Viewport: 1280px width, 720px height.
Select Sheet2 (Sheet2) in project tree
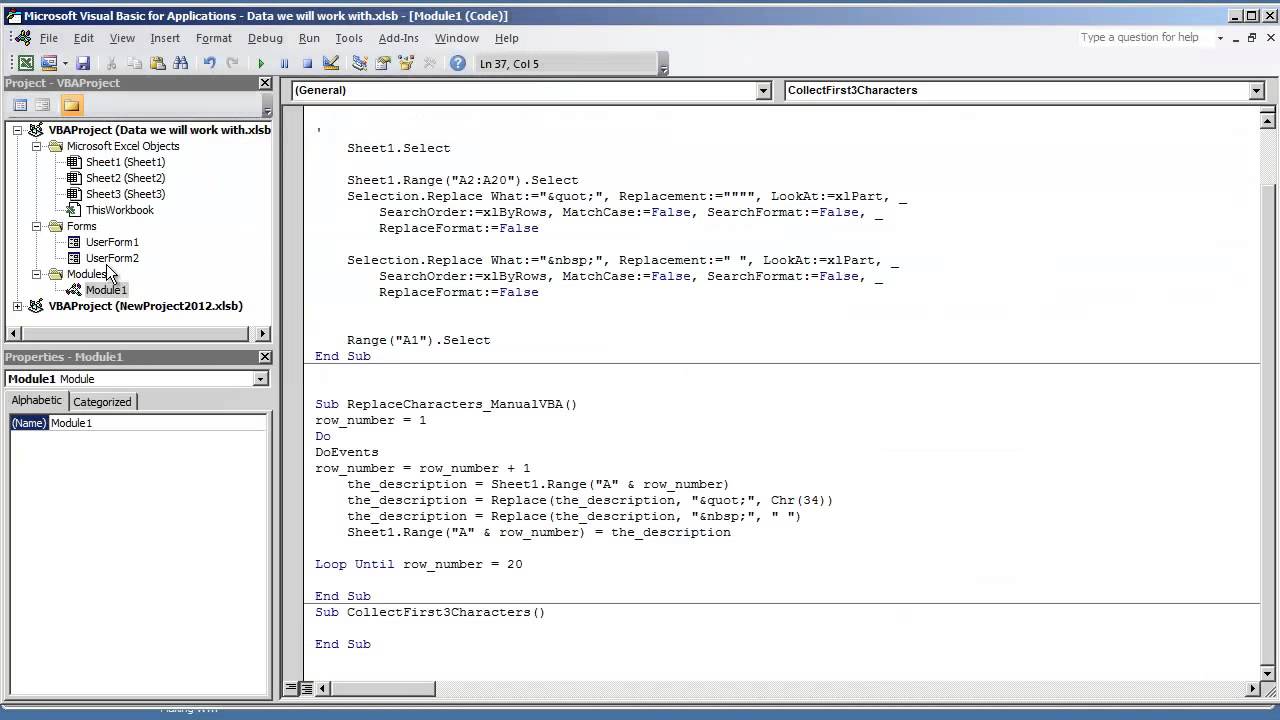pos(125,178)
